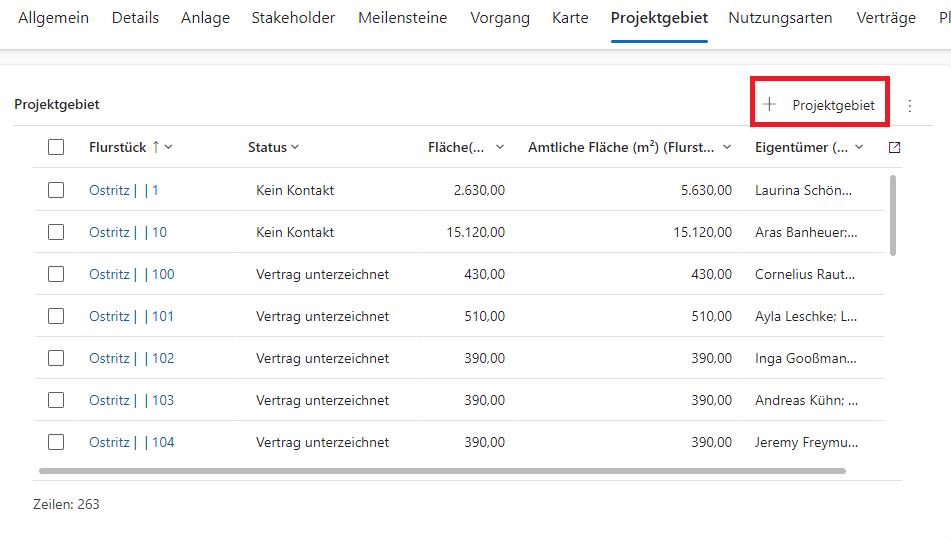Toggle the select-all checkbox in header
Viewport: 951px width, 541px height.
[x=56, y=147]
